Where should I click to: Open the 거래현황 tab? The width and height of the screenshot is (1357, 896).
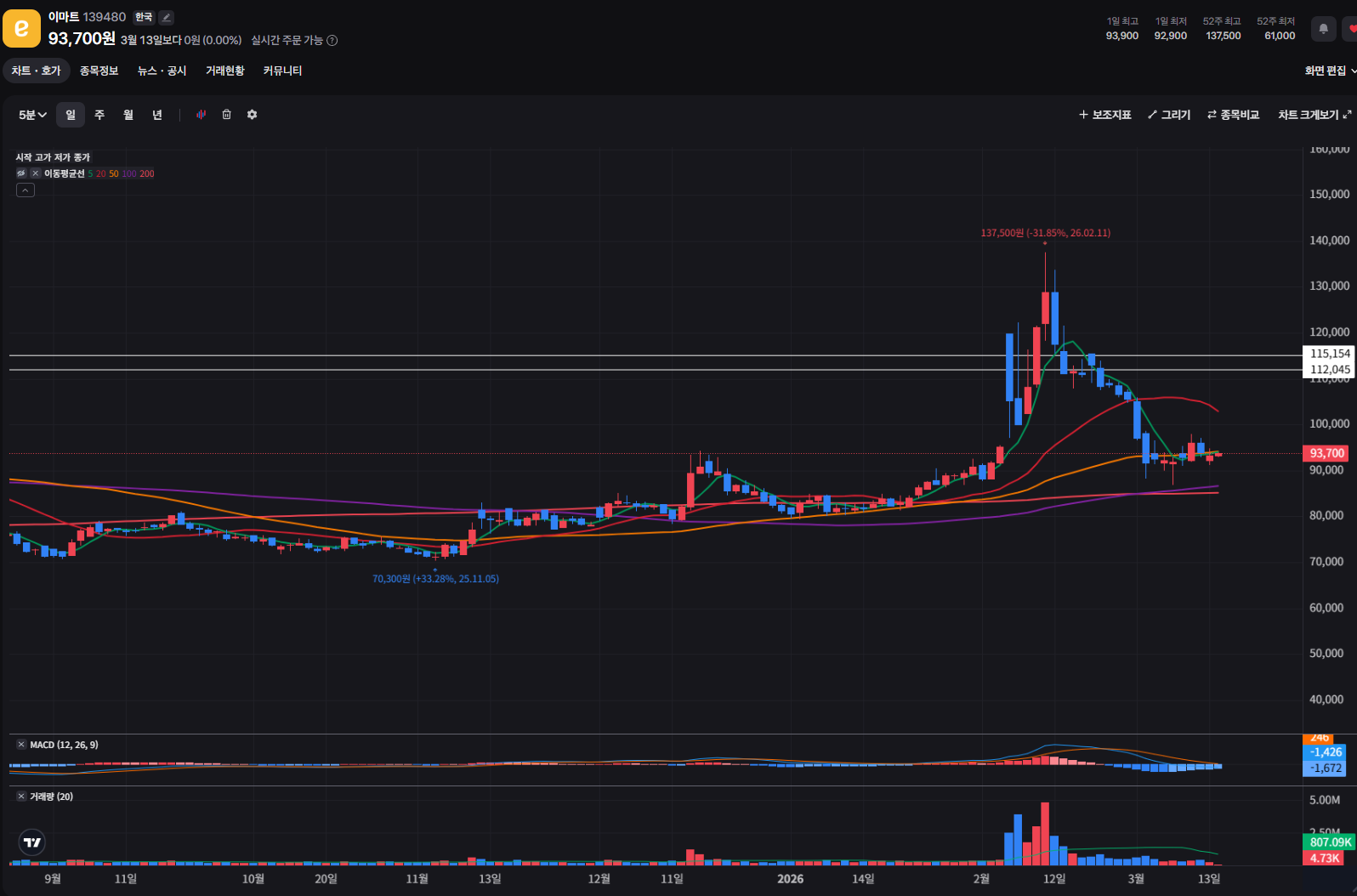[x=225, y=71]
